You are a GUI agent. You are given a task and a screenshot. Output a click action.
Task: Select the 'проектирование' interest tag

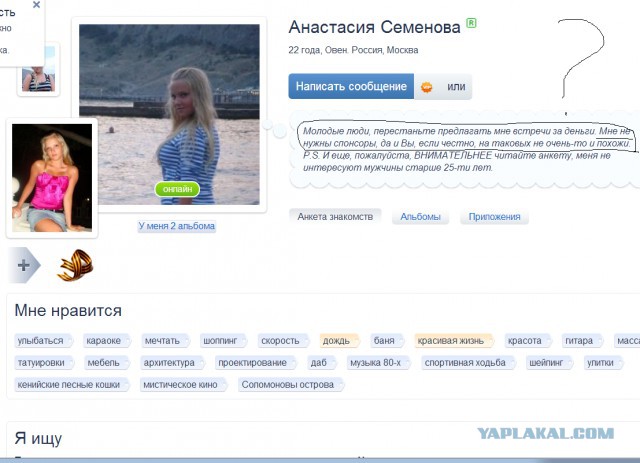coord(255,363)
